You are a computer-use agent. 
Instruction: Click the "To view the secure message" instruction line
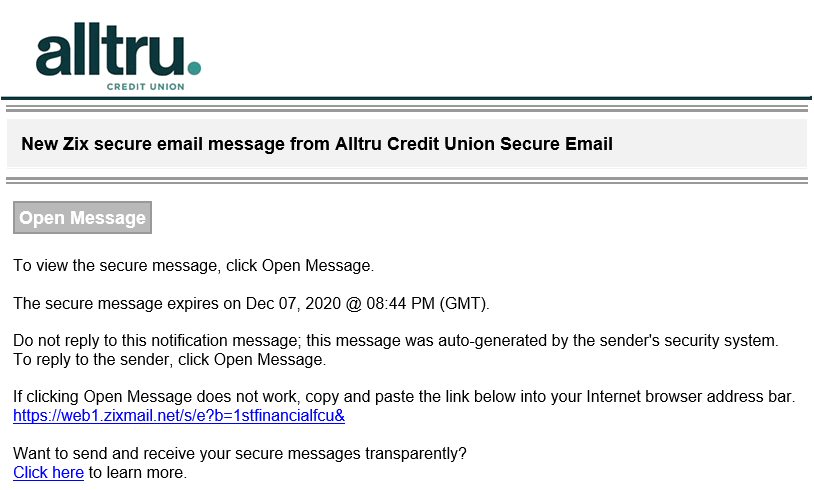pos(194,266)
